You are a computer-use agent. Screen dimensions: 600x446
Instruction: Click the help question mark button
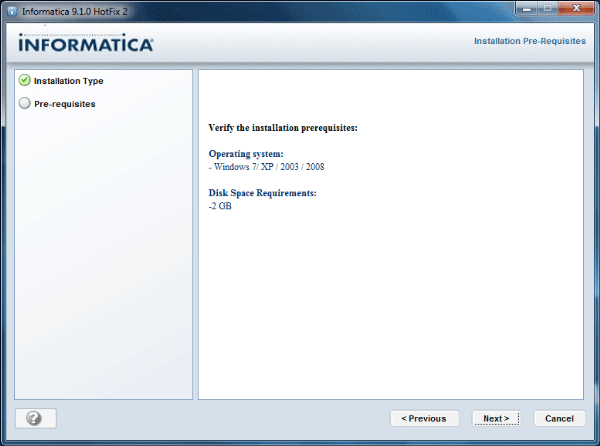point(36,418)
